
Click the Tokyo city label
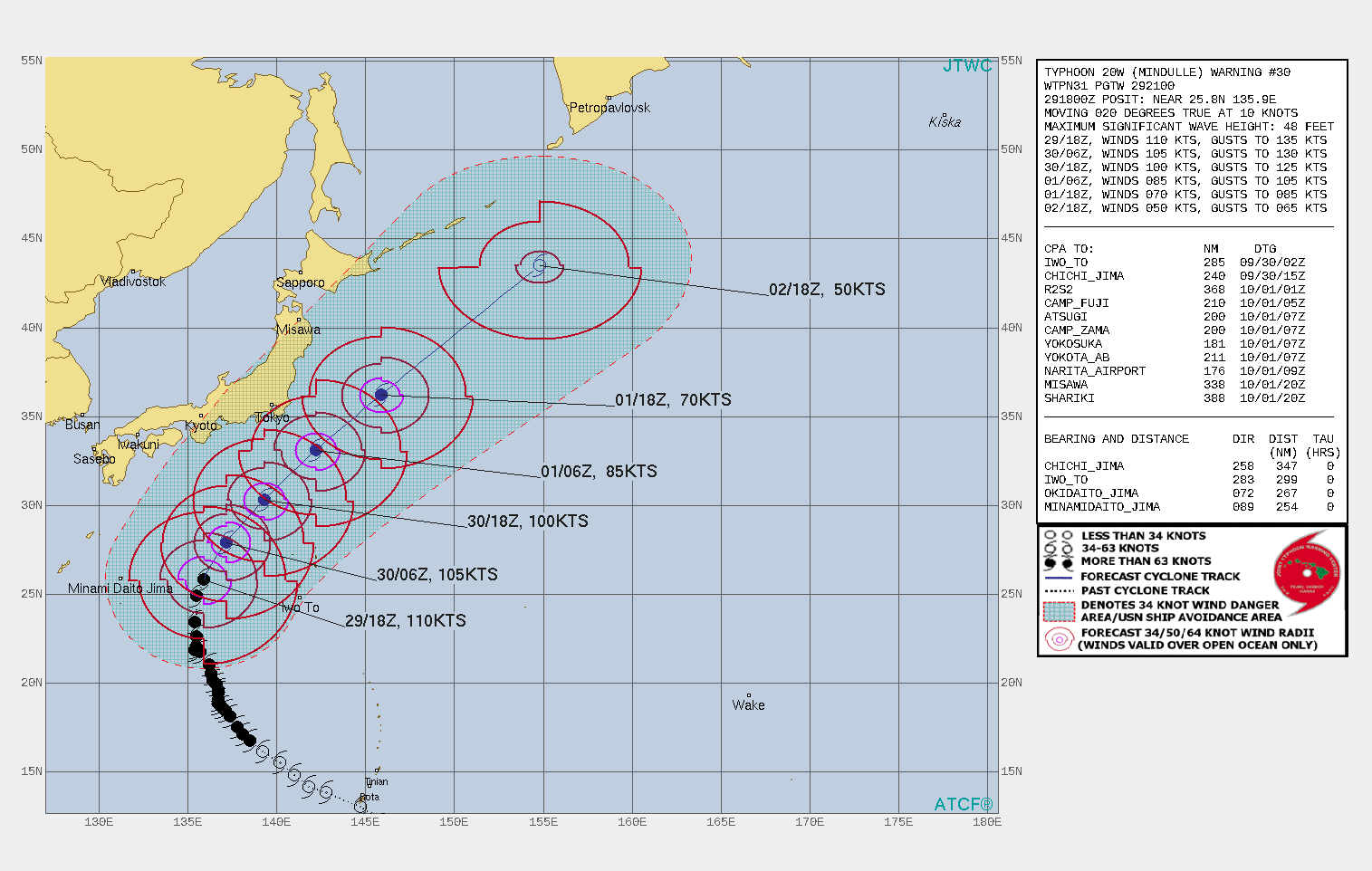click(272, 417)
